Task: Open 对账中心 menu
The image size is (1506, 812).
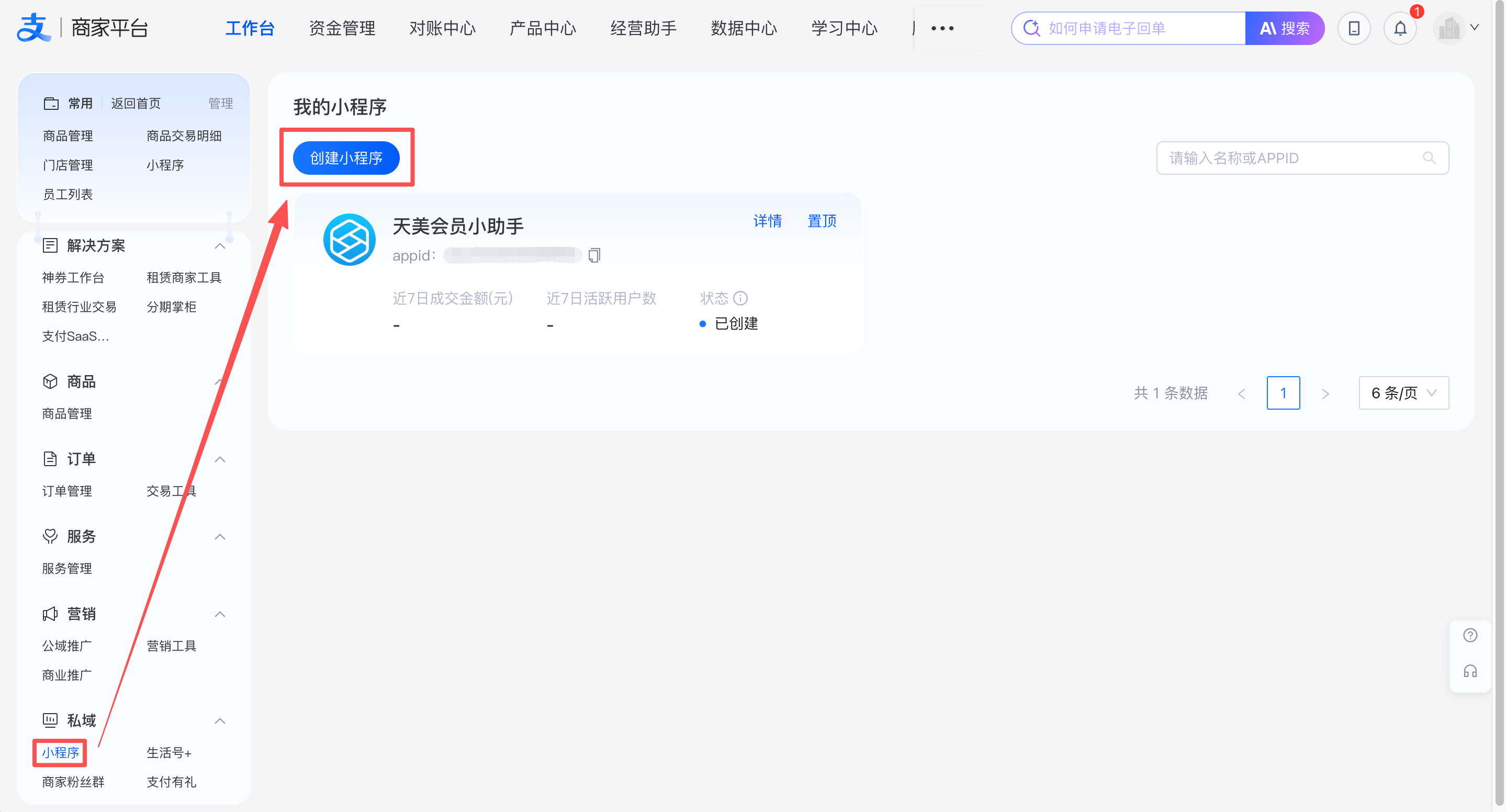Action: (x=443, y=28)
